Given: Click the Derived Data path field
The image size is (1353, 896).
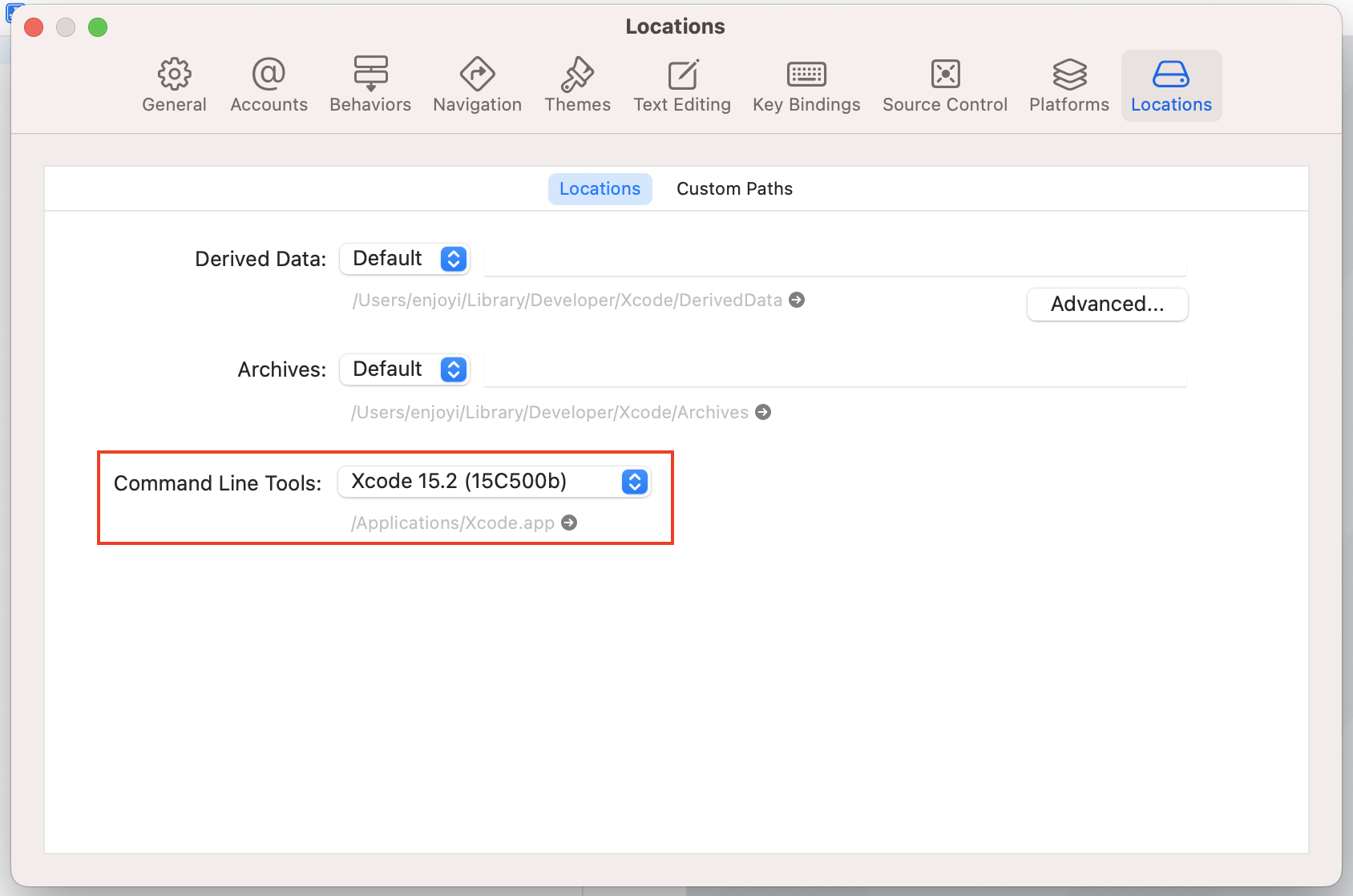Looking at the screenshot, I should point(834,260).
